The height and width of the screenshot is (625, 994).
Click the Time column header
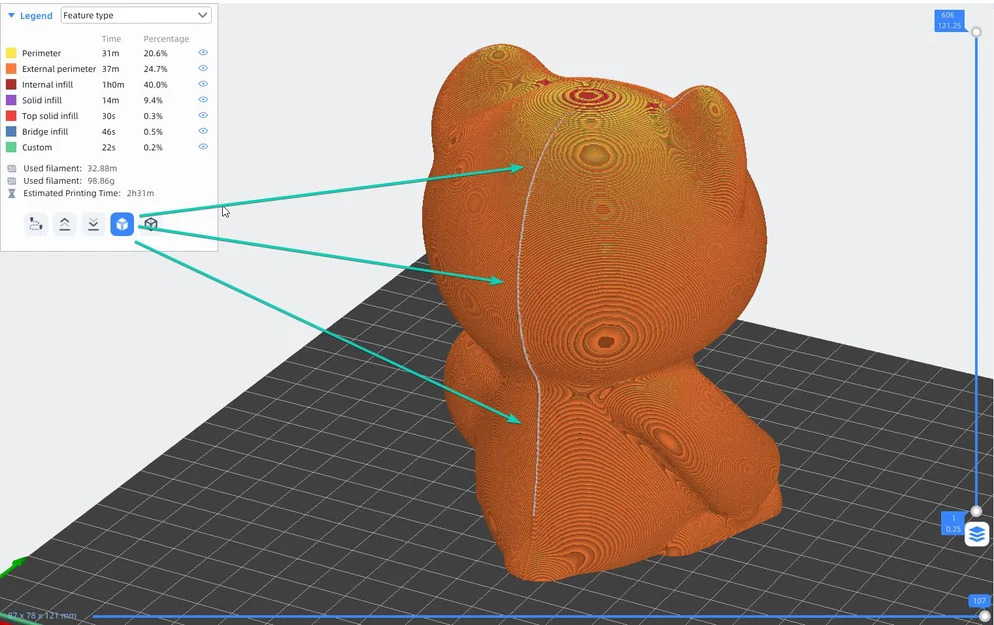coord(112,39)
